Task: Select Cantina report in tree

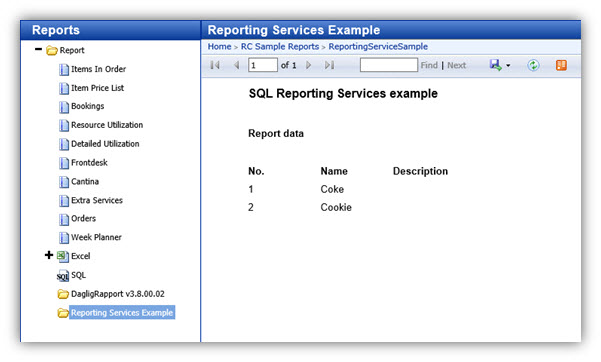Action: [x=85, y=181]
